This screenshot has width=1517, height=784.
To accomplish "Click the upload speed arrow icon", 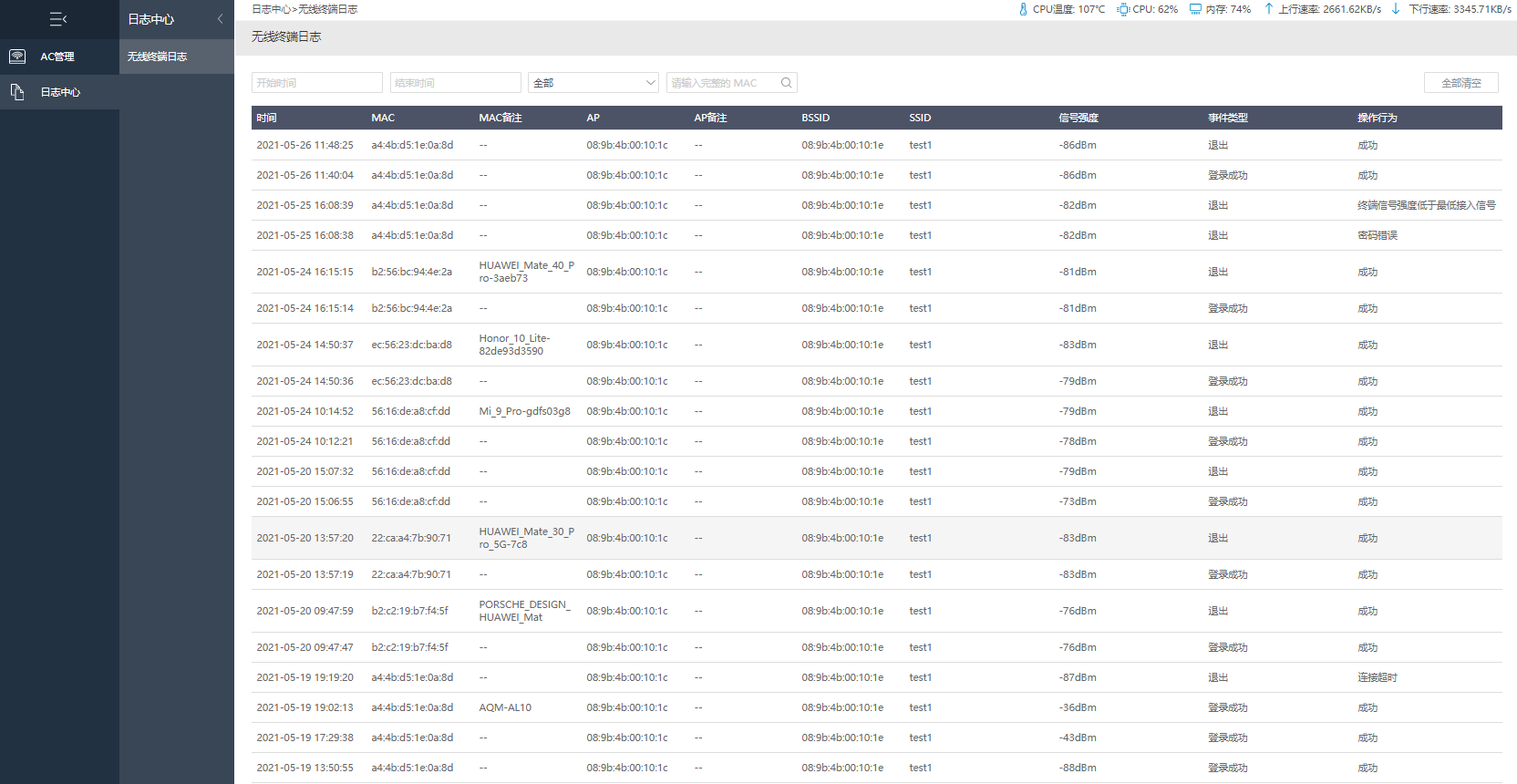I will pos(1268,9).
